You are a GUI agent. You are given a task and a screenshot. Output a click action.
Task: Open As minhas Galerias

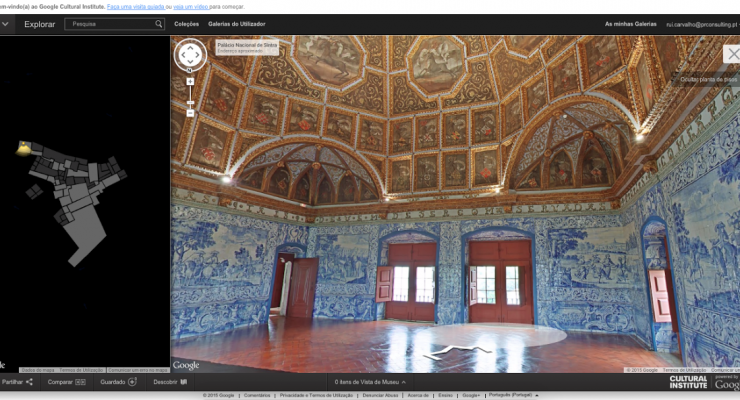pyautogui.click(x=631, y=24)
